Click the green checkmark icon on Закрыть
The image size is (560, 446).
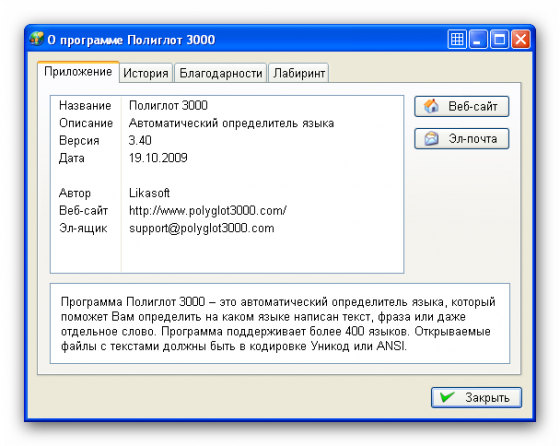pos(447,397)
